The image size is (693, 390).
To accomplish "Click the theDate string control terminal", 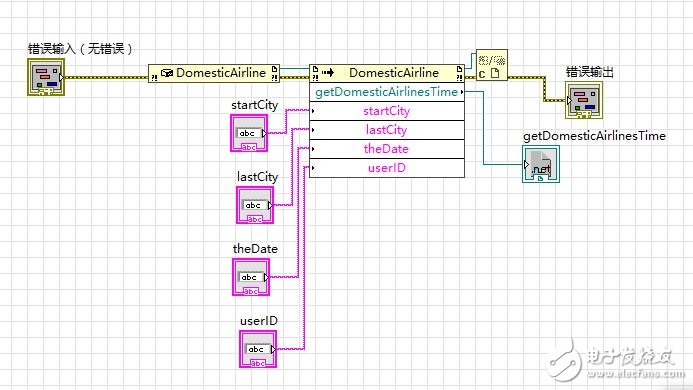I will tap(251, 277).
